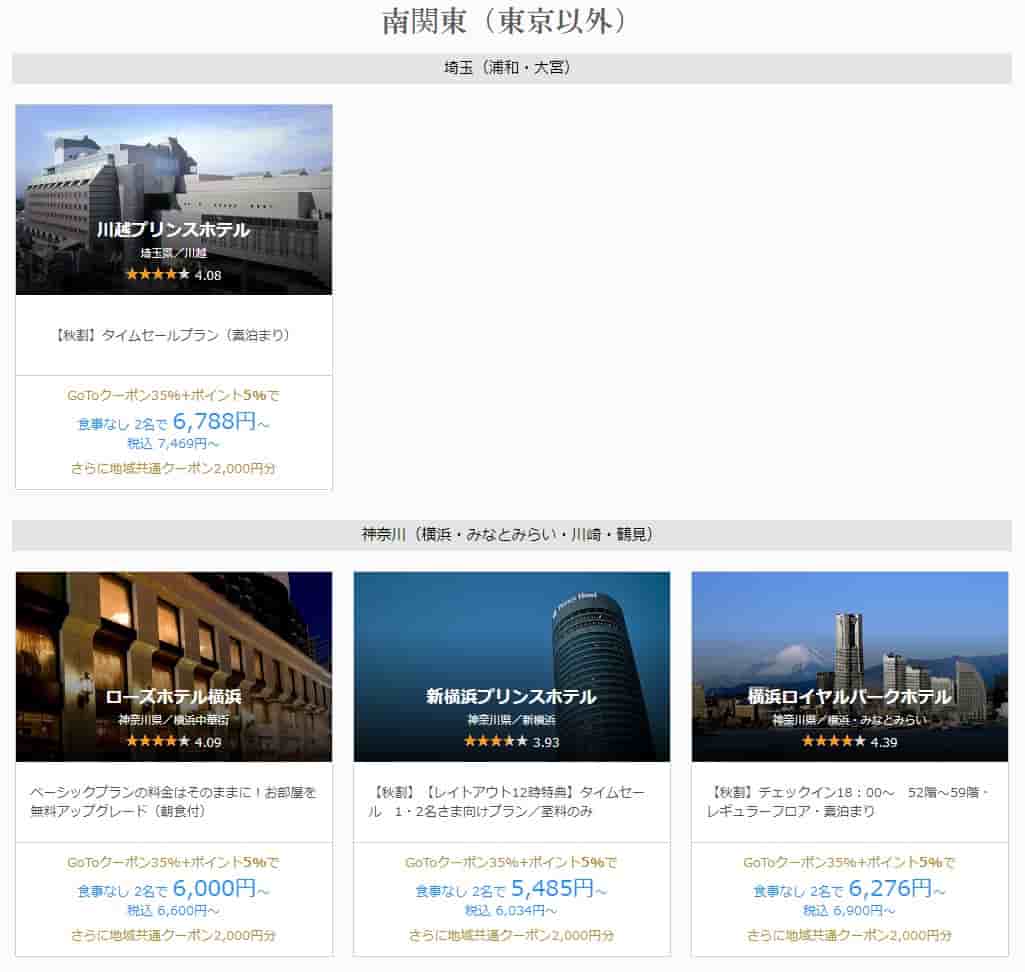Click 地域共通クーポン2,000円分 under 税込 7,469円
Screen dimensions: 1025x972
pyautogui.click(x=173, y=469)
